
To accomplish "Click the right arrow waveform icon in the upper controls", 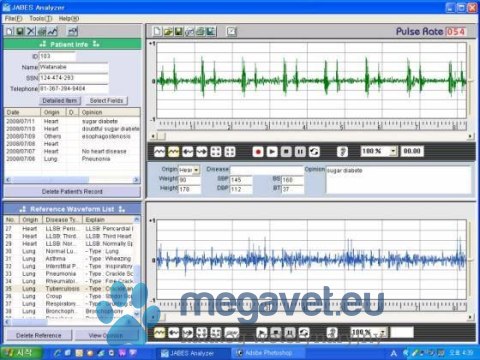I will point(202,152).
